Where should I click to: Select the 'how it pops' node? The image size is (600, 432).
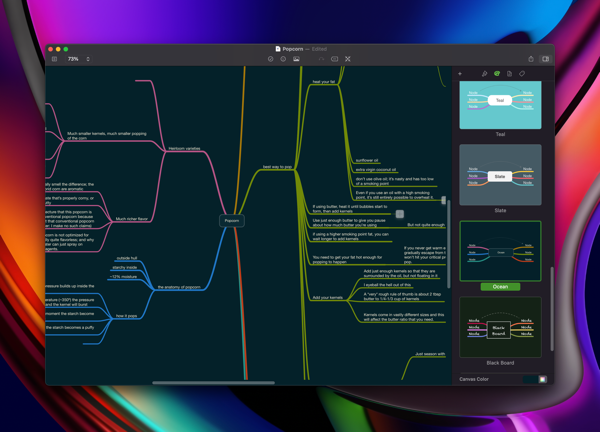126,316
